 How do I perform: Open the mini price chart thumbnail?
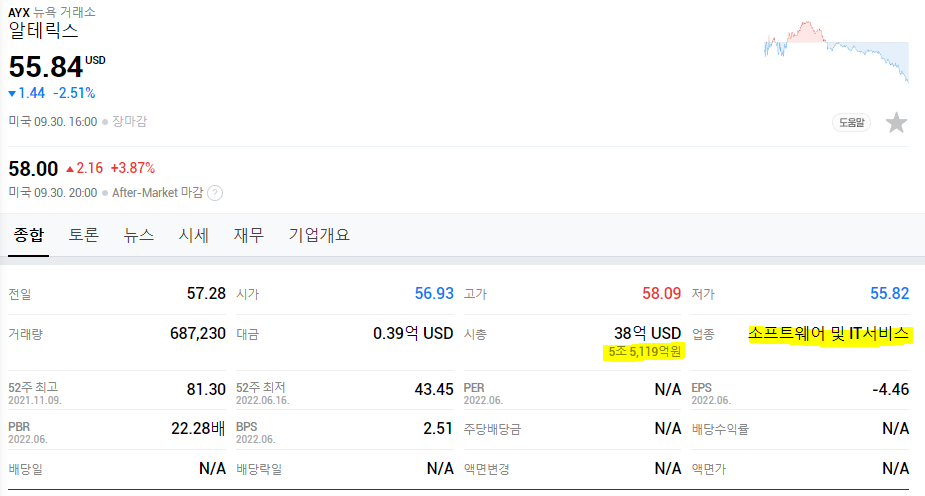click(x=837, y=52)
